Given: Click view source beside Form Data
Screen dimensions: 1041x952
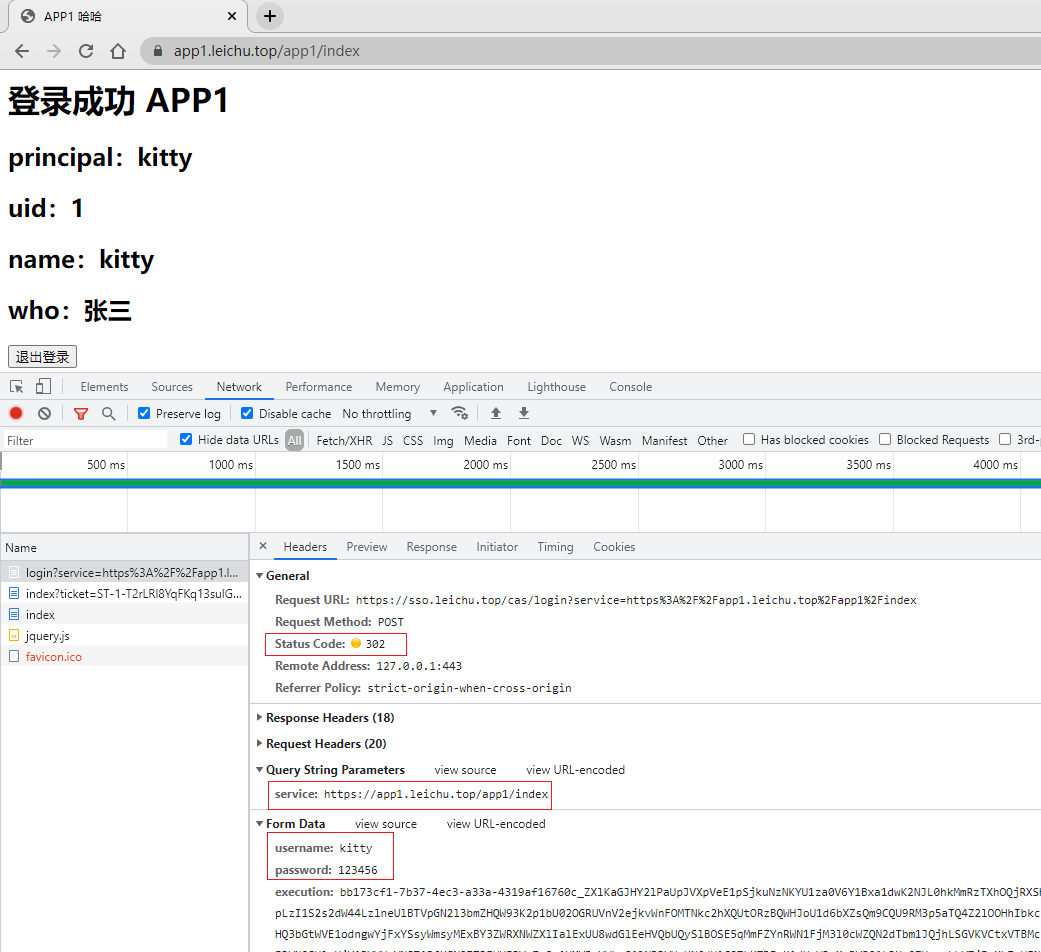Looking at the screenshot, I should 385,824.
